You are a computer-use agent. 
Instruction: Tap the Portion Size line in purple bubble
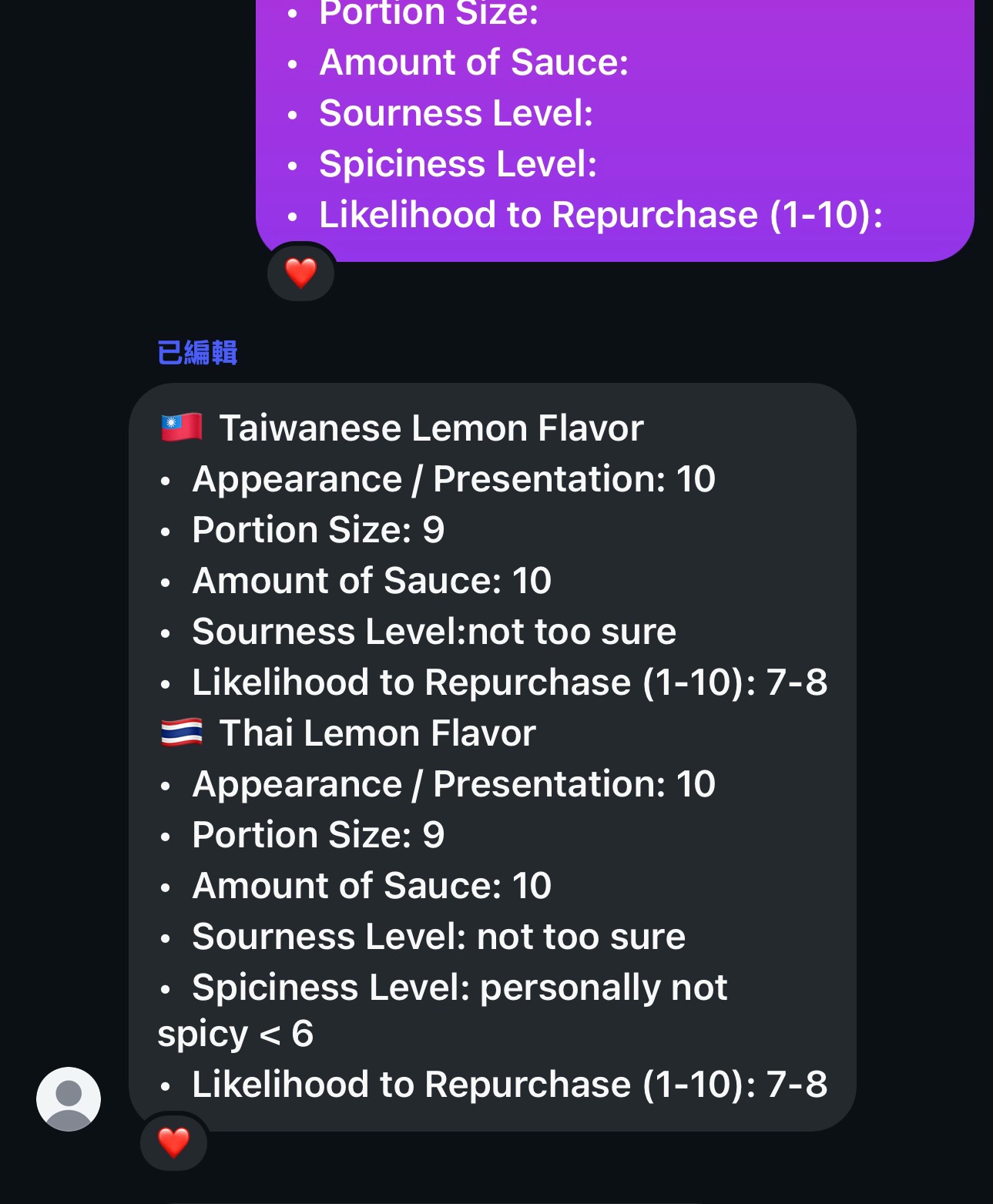point(428,14)
